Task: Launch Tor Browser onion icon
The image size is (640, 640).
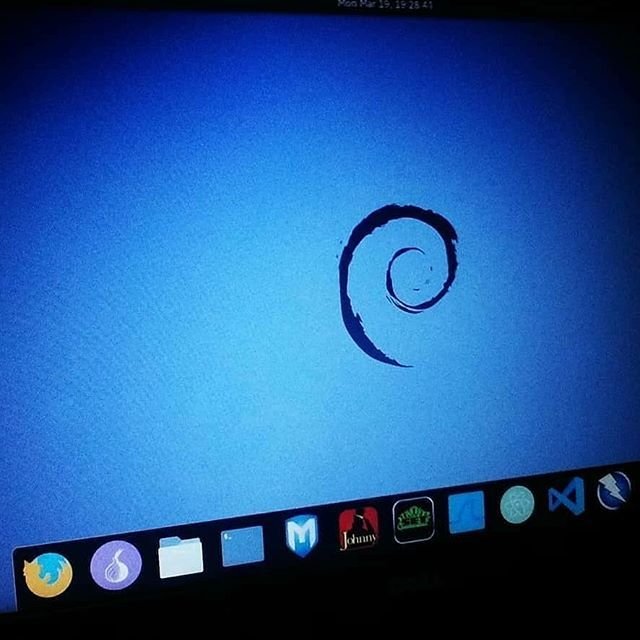Action: point(116,565)
